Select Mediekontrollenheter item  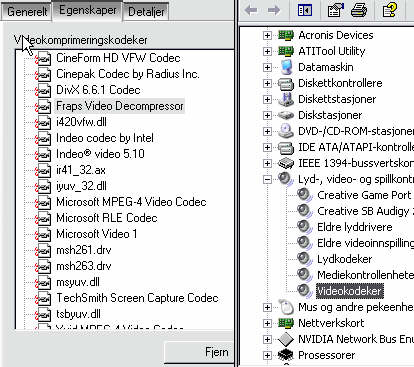(x=365, y=275)
